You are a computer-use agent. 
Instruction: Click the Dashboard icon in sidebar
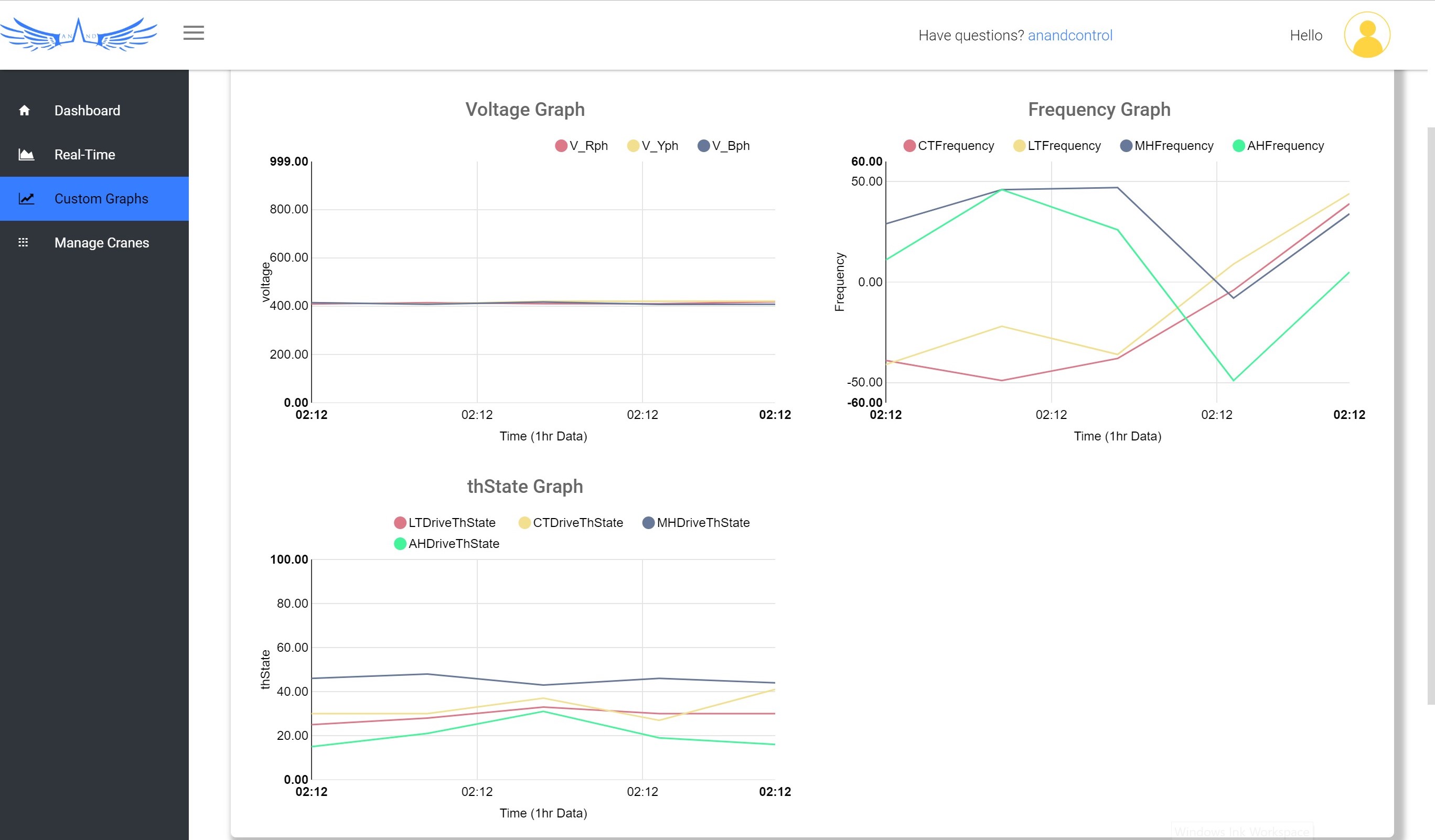(x=26, y=110)
